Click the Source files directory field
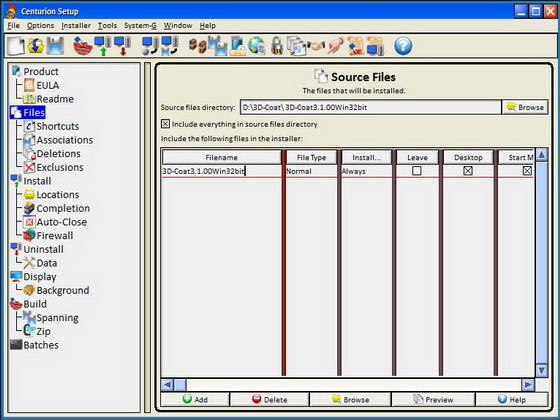The height and width of the screenshot is (420, 560). [x=370, y=107]
